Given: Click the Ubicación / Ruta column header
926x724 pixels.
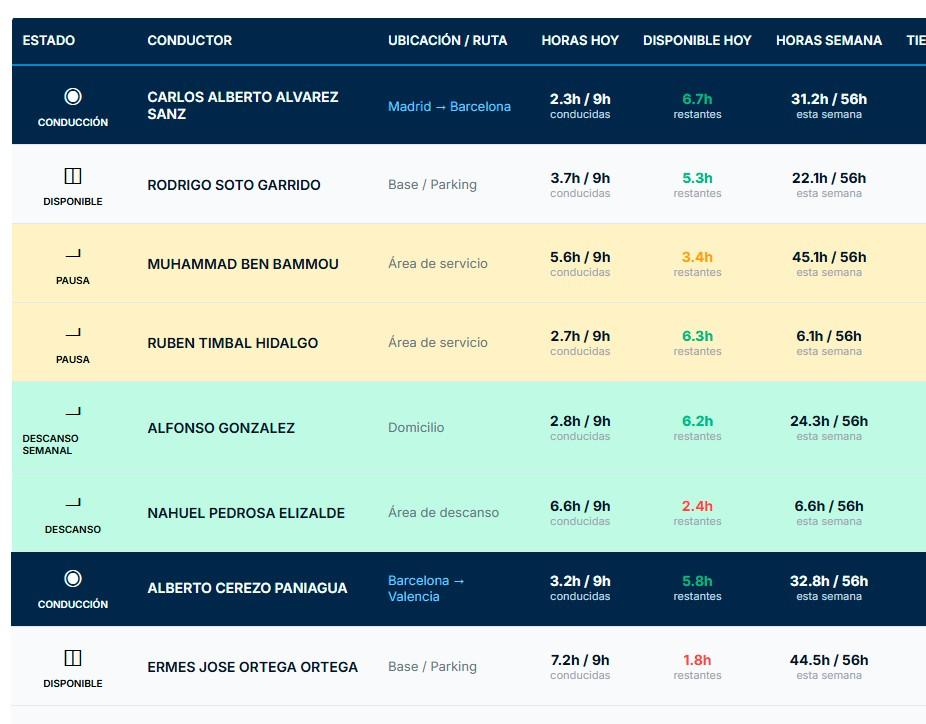Looking at the screenshot, I should coord(448,40).
